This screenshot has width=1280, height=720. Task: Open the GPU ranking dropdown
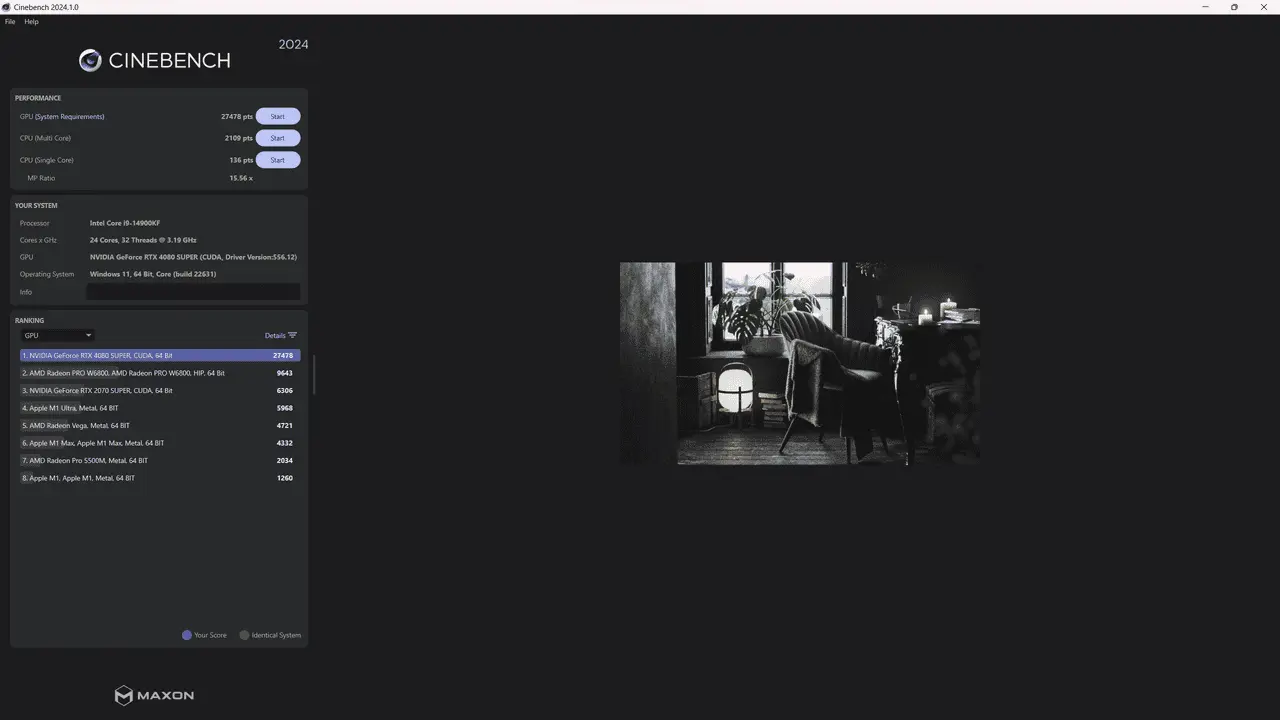tap(58, 336)
